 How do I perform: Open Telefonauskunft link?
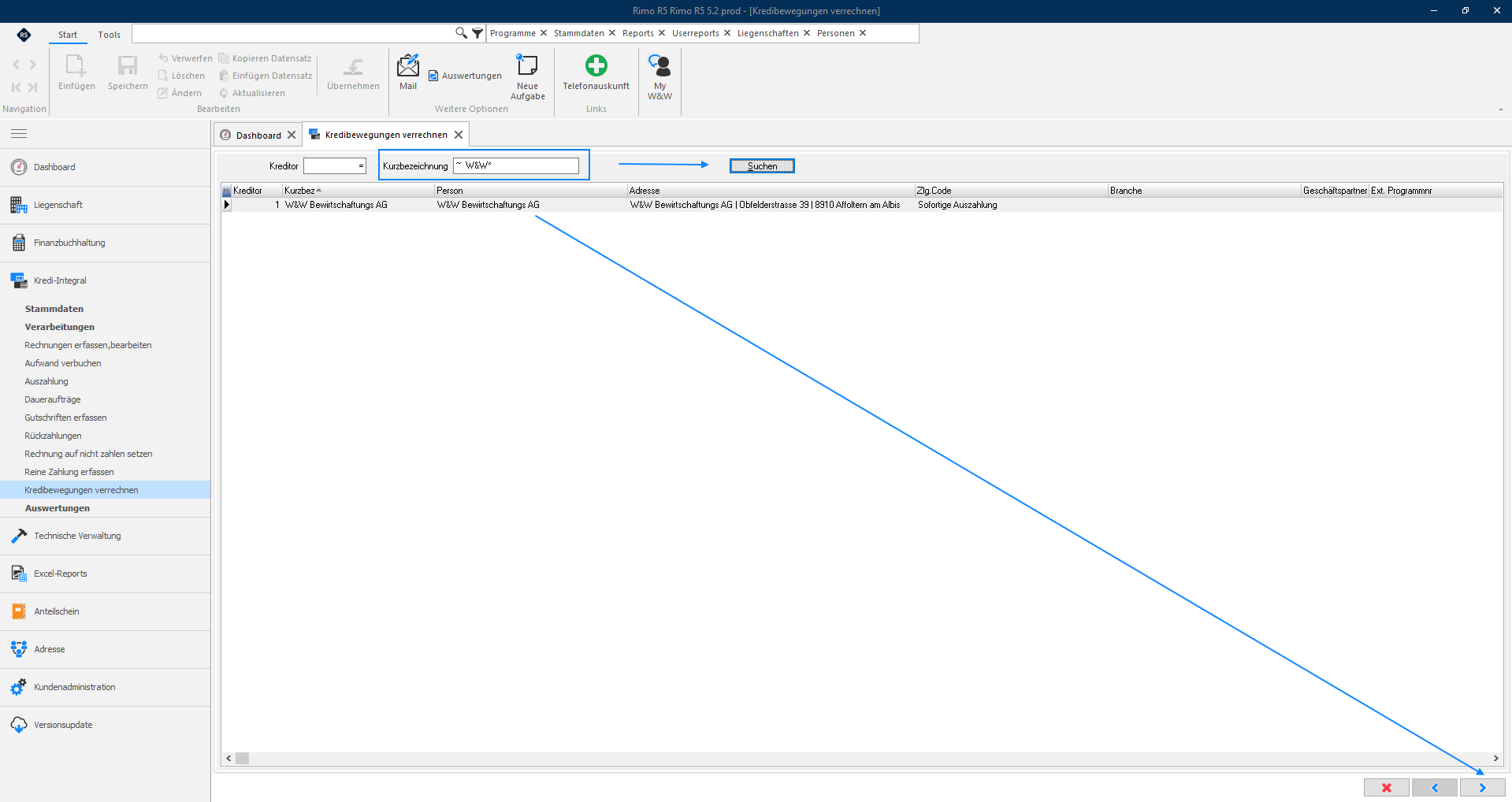coord(596,72)
